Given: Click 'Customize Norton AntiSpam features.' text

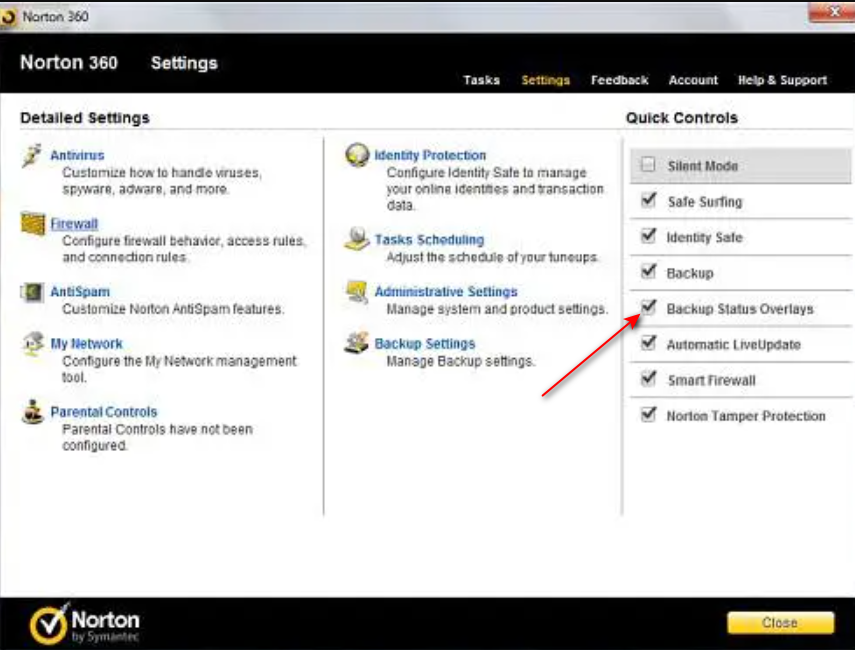Looking at the screenshot, I should click(x=173, y=309).
